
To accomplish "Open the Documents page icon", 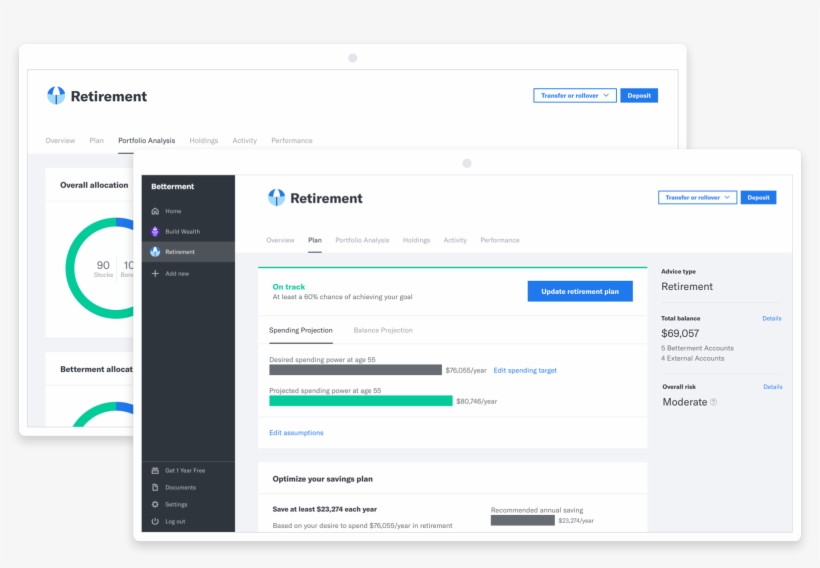I will tap(155, 487).
